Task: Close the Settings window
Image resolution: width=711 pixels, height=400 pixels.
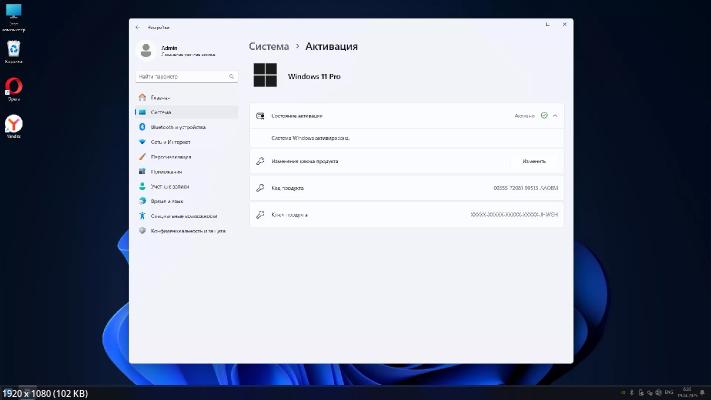Action: [x=565, y=24]
